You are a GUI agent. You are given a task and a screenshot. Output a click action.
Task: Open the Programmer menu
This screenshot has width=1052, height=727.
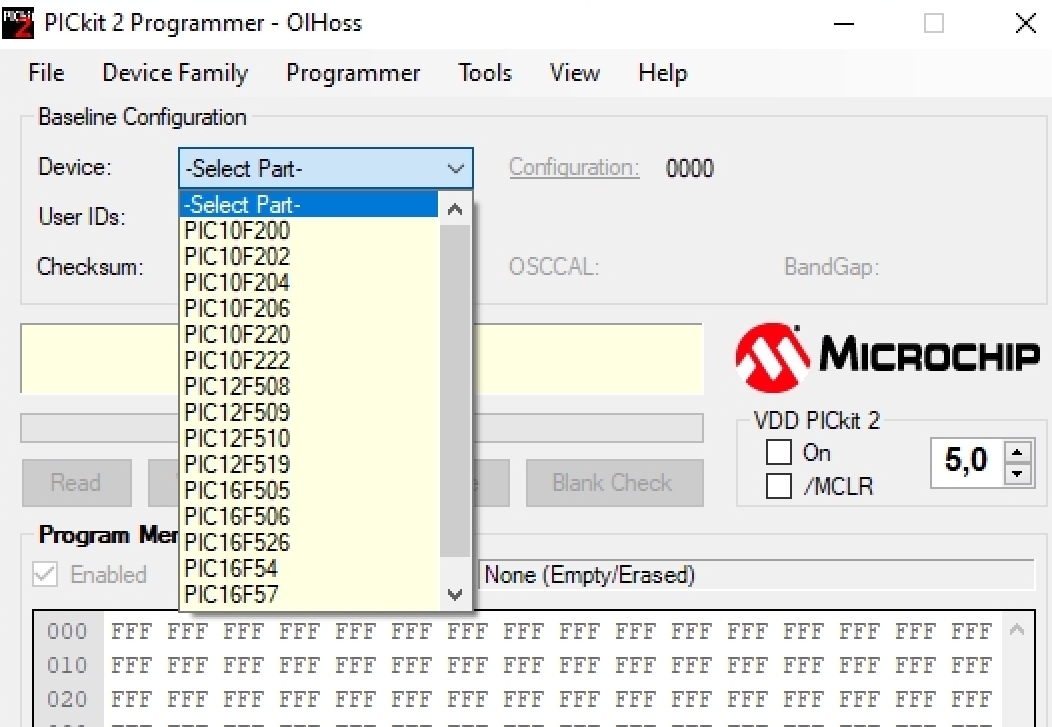click(353, 72)
